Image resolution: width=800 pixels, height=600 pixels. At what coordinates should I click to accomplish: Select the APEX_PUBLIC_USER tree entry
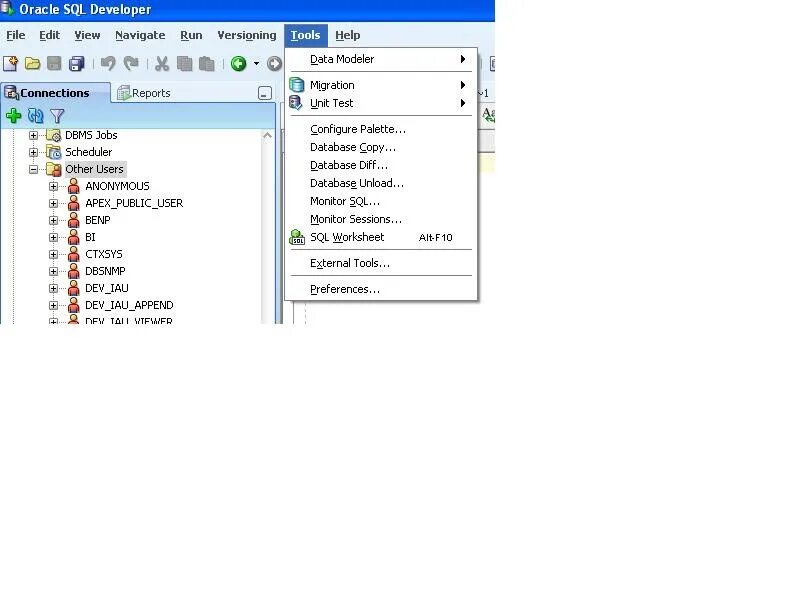(x=134, y=203)
